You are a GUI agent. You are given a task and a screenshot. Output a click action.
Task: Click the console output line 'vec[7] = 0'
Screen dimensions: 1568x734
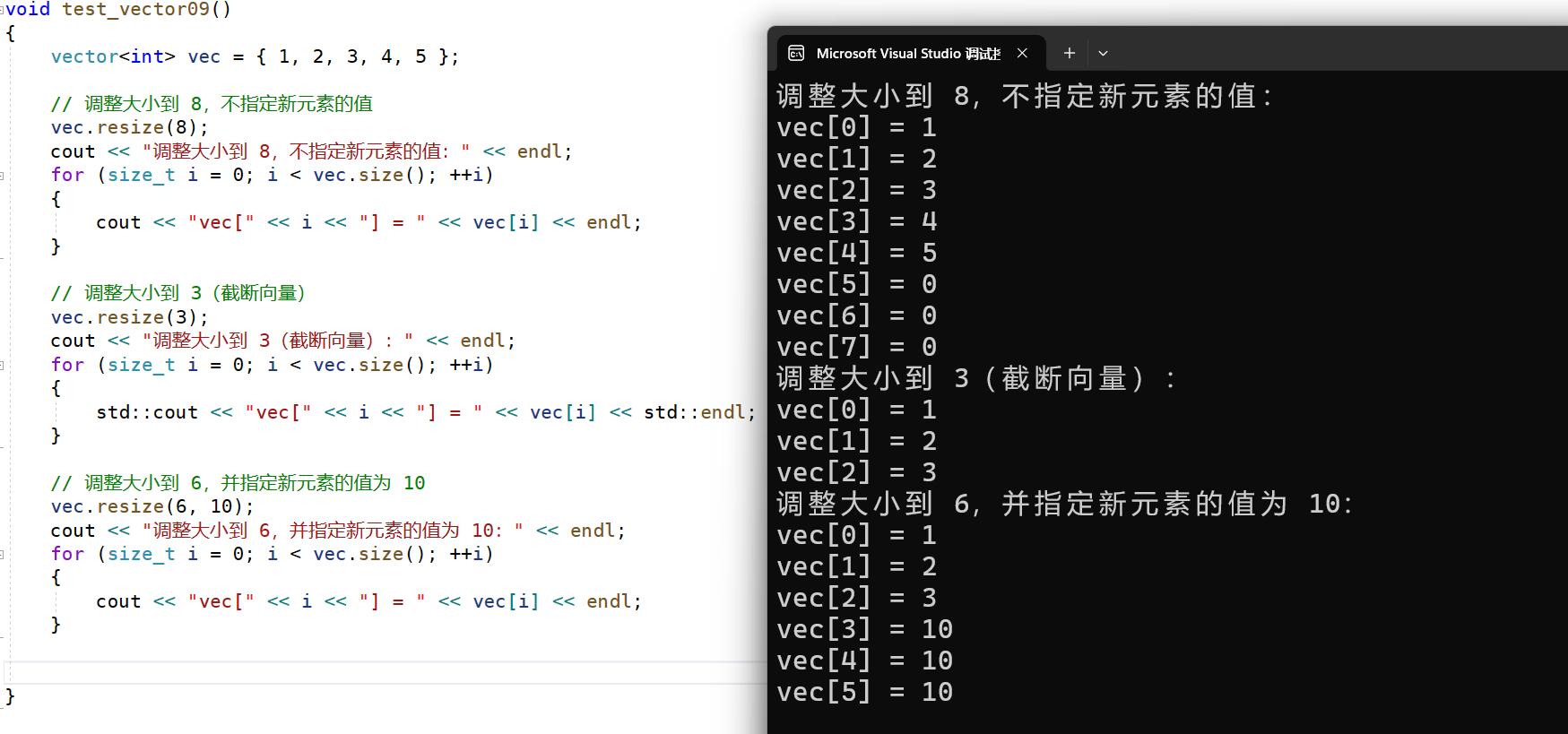click(857, 347)
